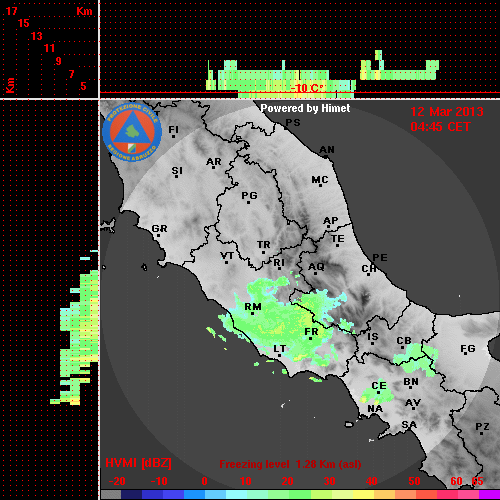Select the NA city label
Screen dimensions: 500x500
[375, 408]
